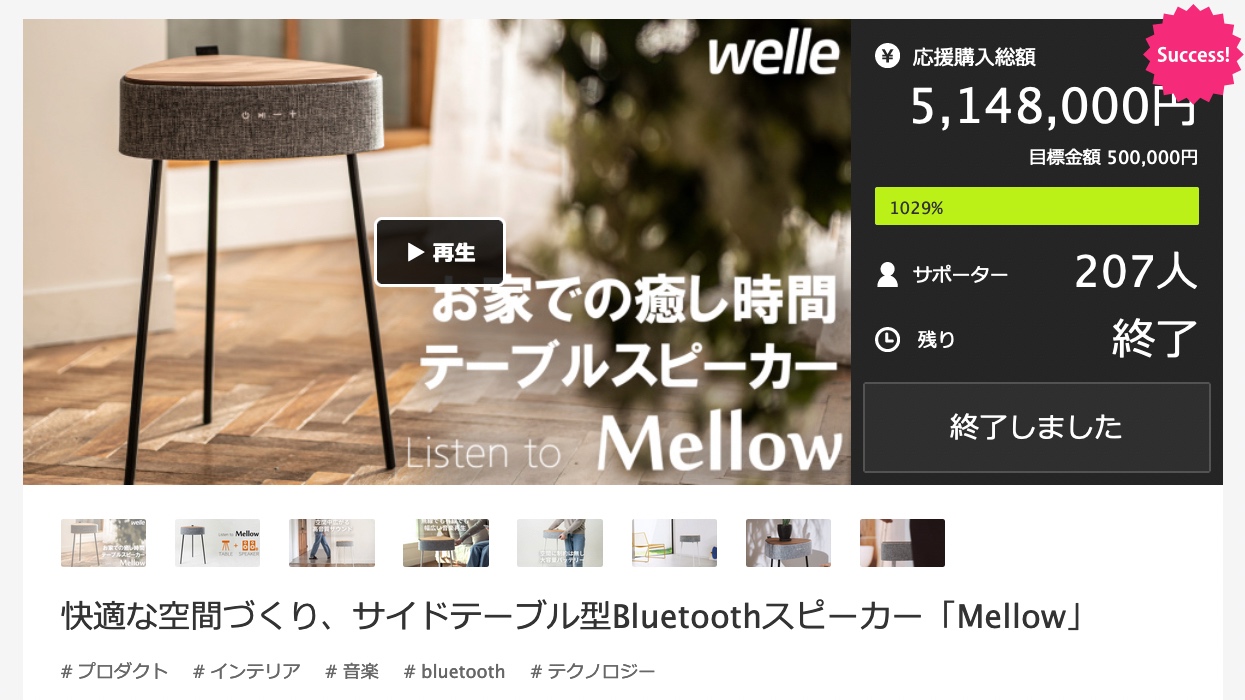Select the last dark thumbnail image
Viewport: 1245px width, 700px height.
(x=902, y=543)
